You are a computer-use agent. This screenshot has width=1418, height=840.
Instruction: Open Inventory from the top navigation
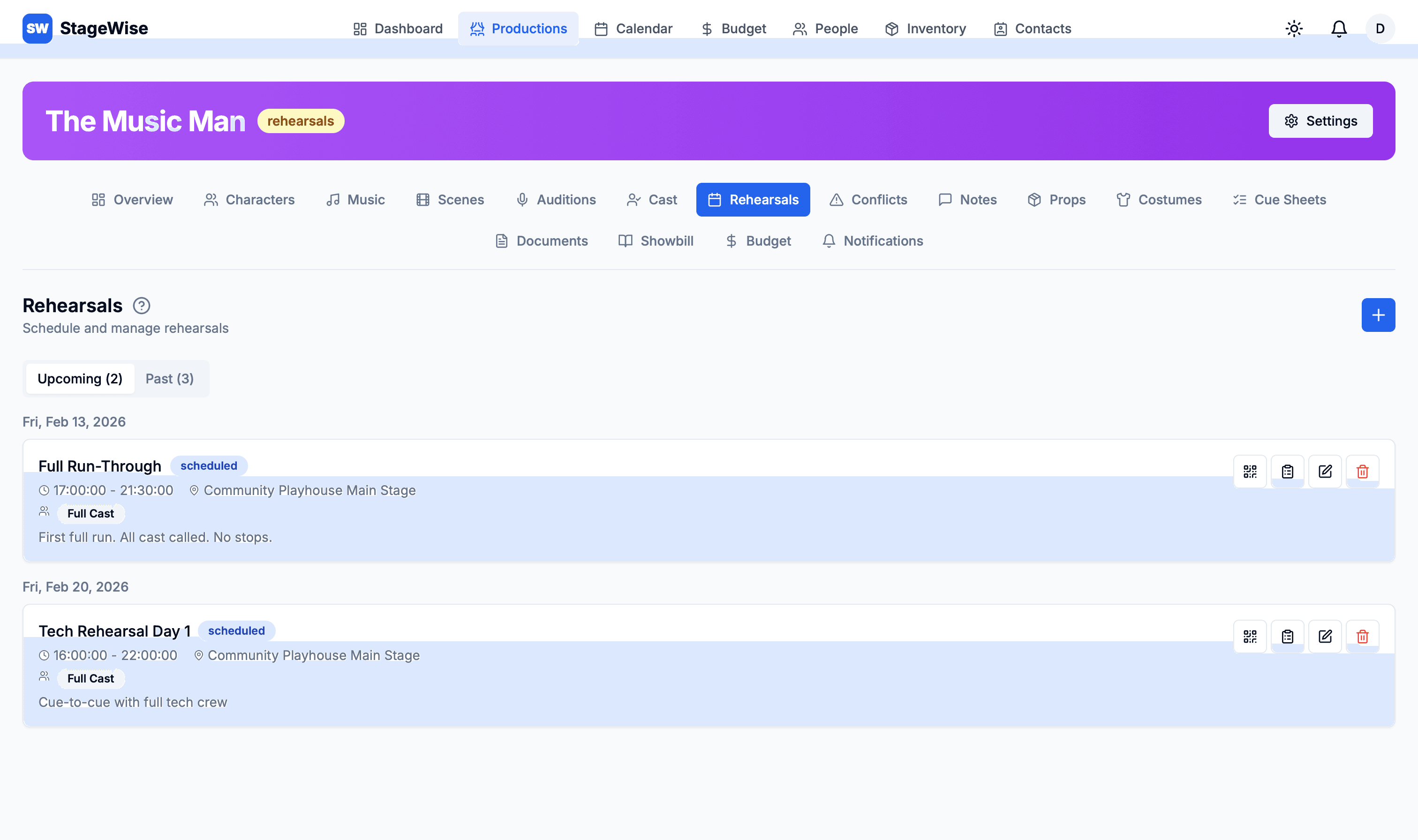[925, 28]
